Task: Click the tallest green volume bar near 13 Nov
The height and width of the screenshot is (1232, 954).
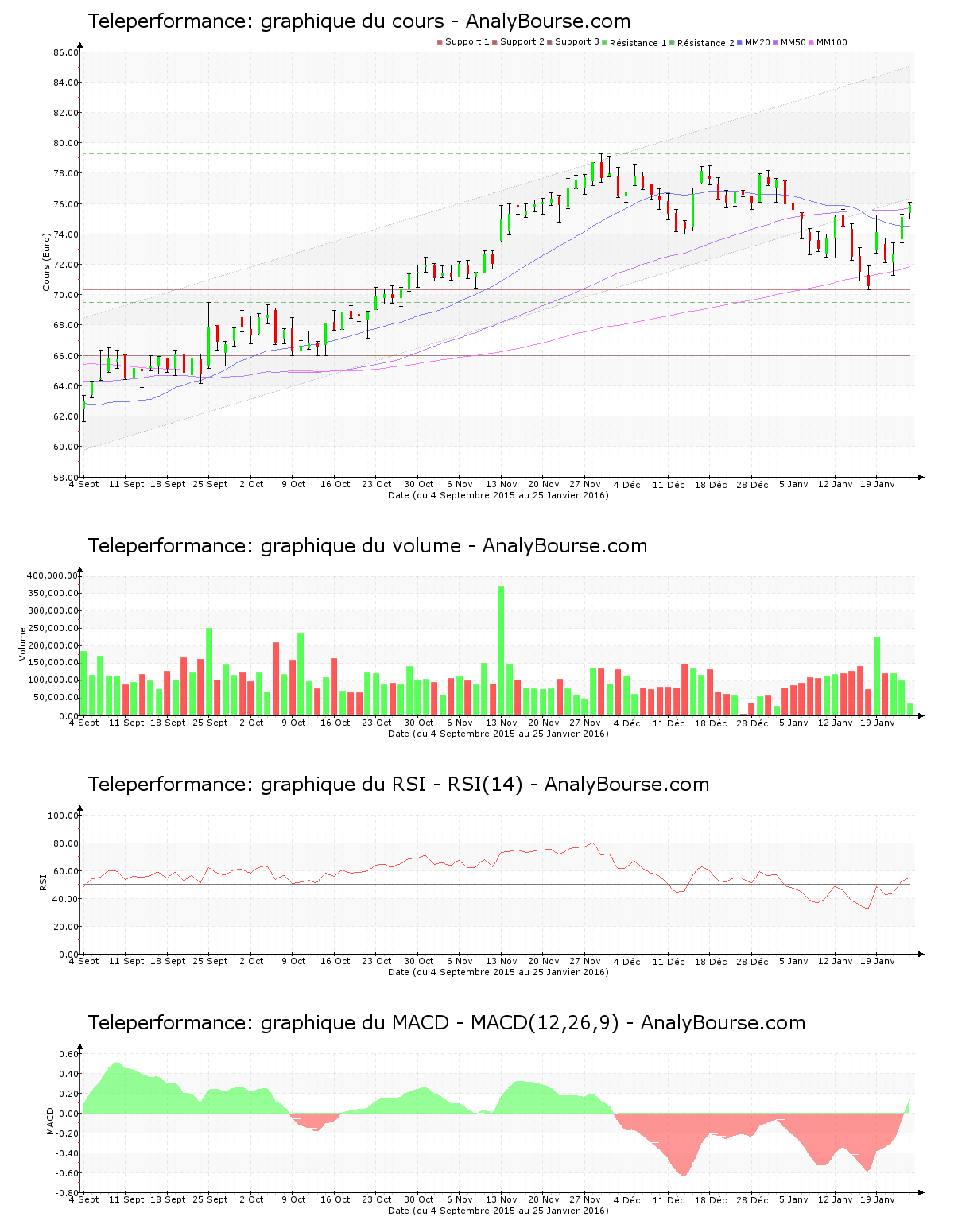Action: pyautogui.click(x=501, y=650)
